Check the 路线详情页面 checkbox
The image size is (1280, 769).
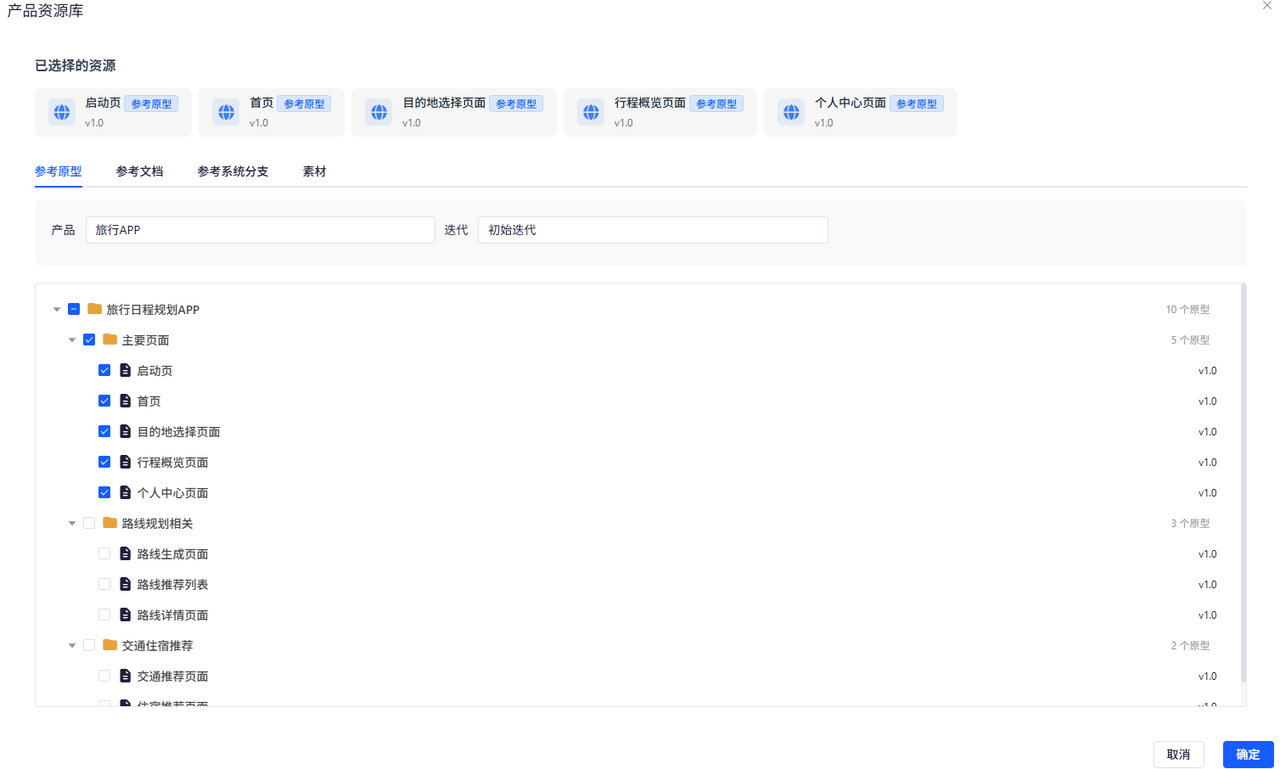pyautogui.click(x=104, y=615)
